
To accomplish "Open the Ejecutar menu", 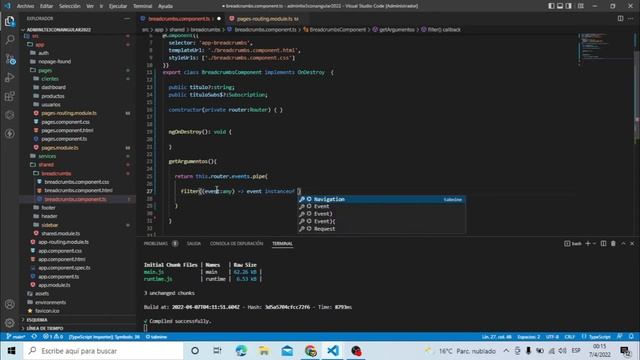I will click(118, 6).
